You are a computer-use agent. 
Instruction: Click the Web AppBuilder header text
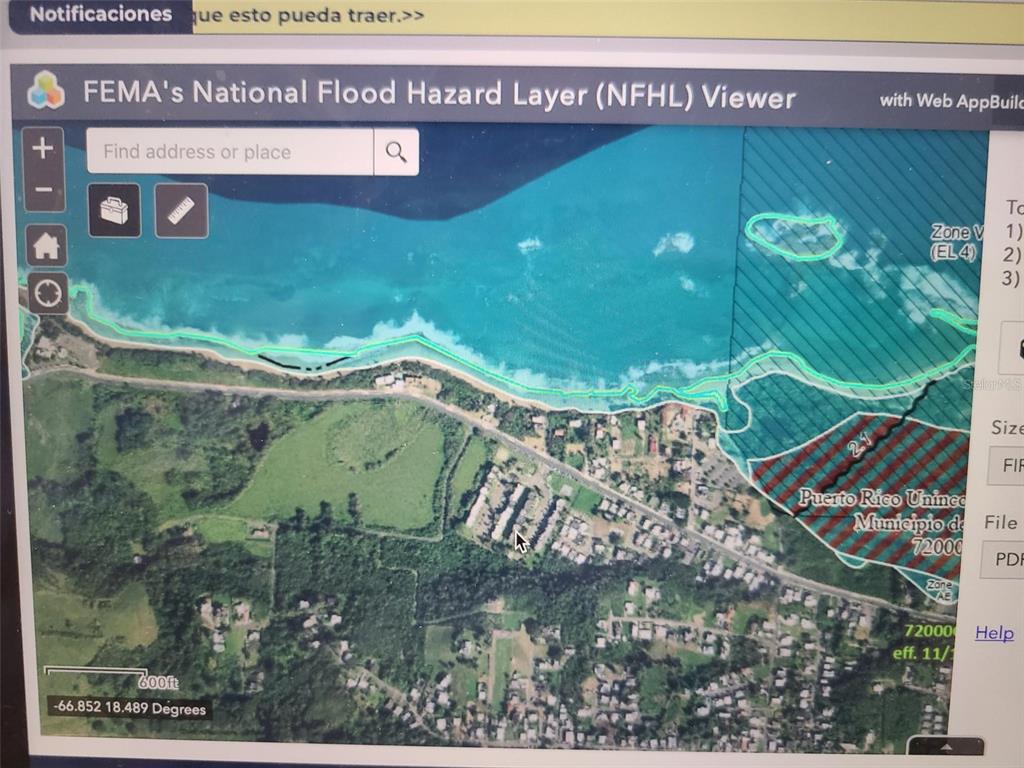950,101
